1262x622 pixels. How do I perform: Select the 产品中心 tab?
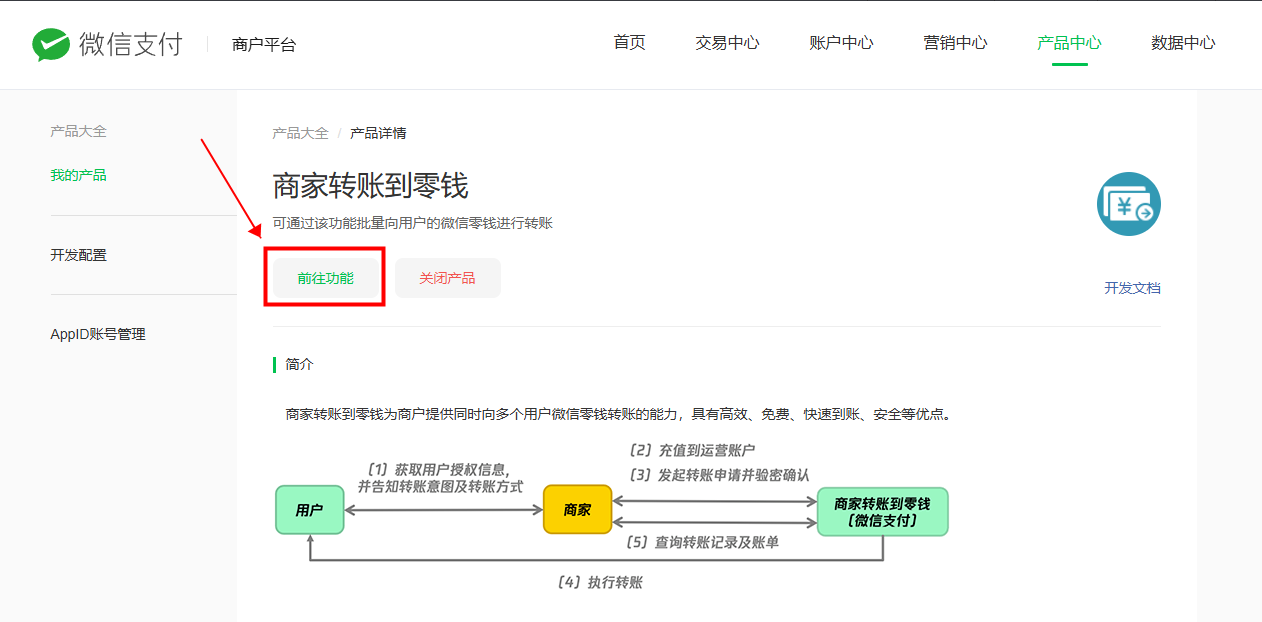tap(1069, 43)
